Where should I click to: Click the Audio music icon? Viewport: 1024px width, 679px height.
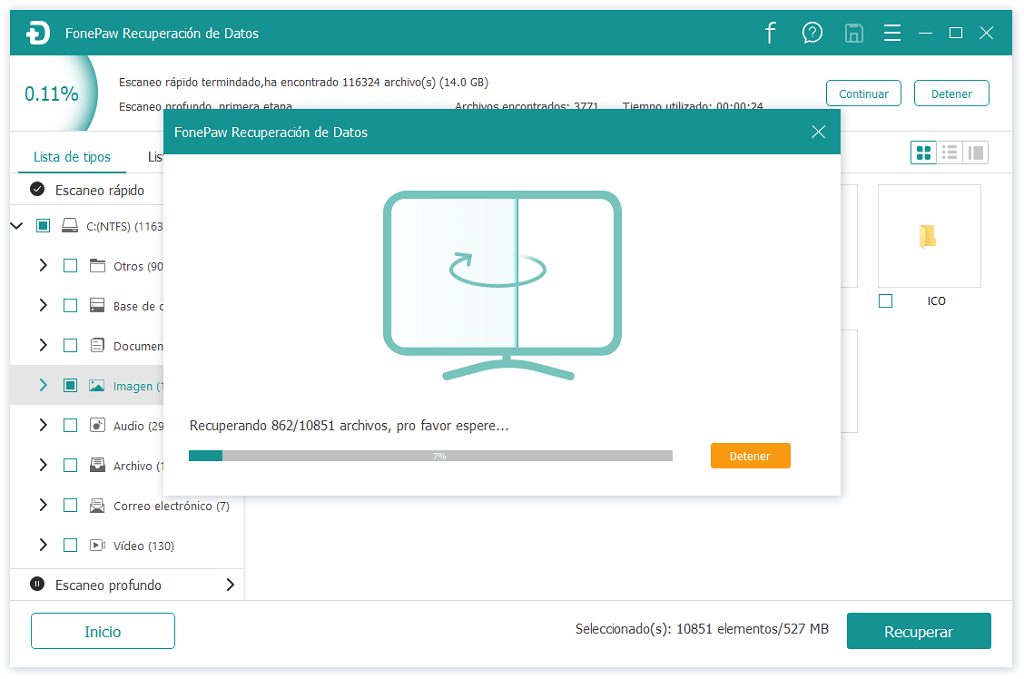[97, 425]
